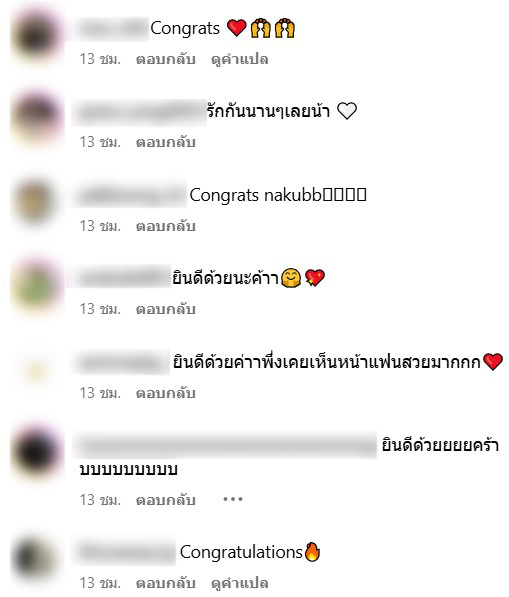Click ตอบกลับ under ยินดีด้วยยยยคร้าบ comment
Screen dimensions: 509x597
(166, 500)
